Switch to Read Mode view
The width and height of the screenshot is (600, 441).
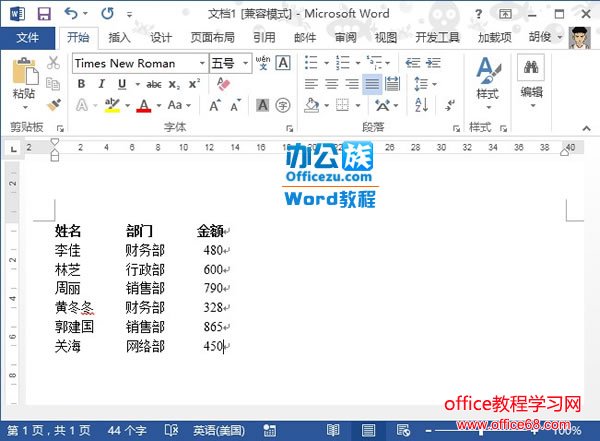click(333, 430)
